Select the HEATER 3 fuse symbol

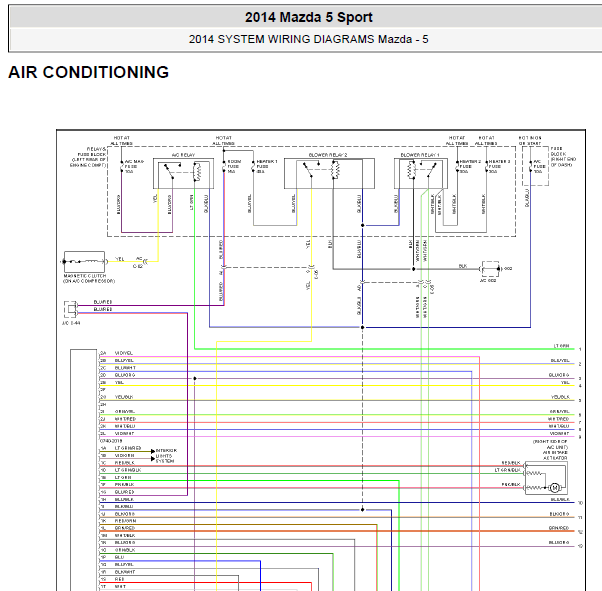(486, 166)
